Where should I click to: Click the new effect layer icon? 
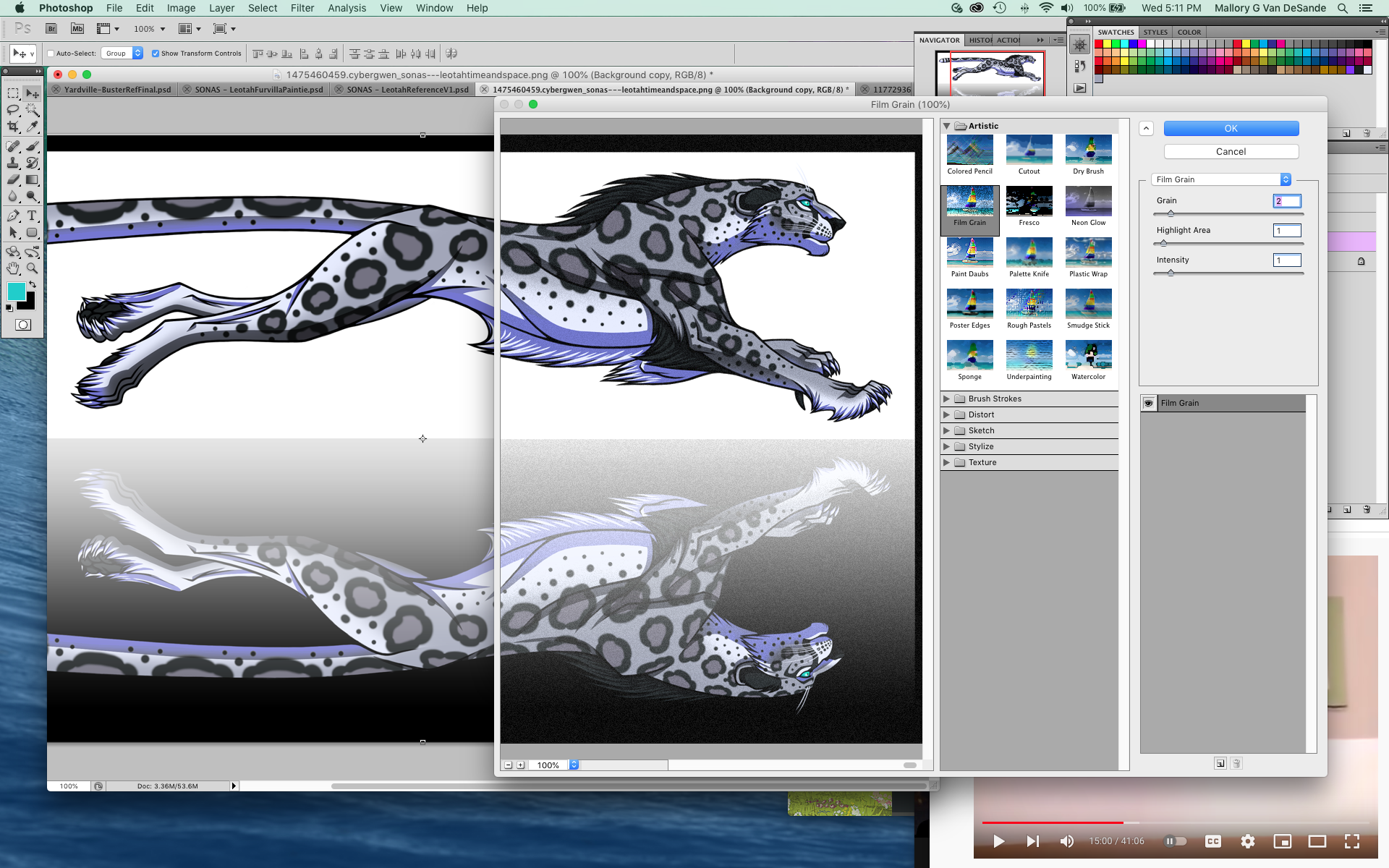[1220, 763]
